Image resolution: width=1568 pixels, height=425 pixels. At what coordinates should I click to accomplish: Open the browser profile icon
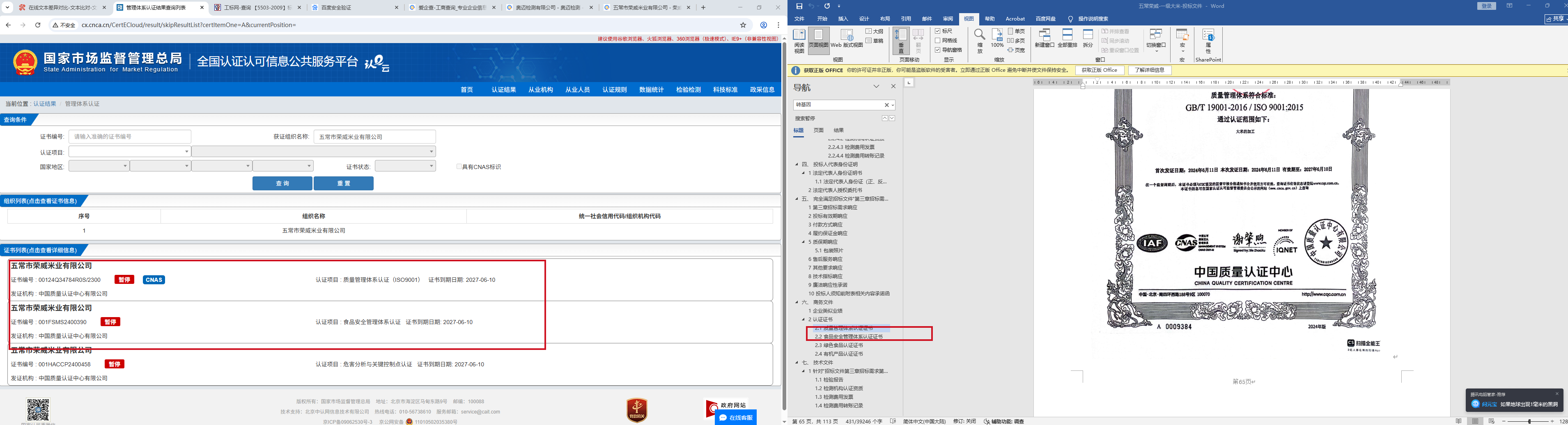[763, 25]
